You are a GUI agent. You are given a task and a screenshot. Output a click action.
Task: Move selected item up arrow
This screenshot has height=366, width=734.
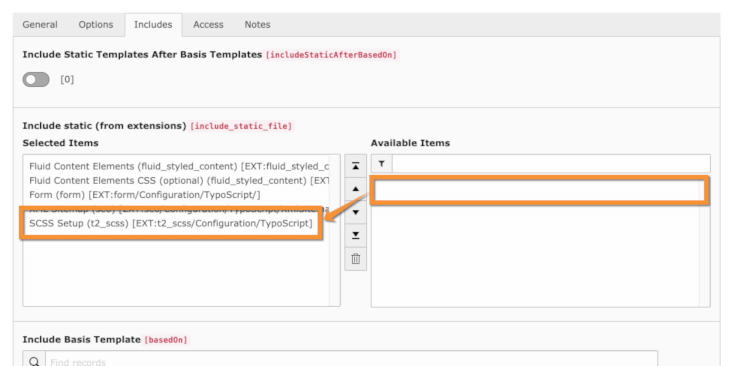click(x=356, y=189)
